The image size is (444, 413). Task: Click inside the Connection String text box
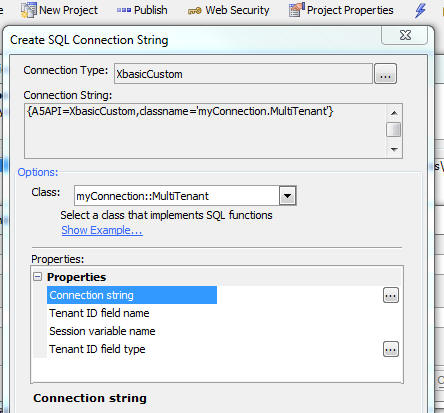[205, 131]
